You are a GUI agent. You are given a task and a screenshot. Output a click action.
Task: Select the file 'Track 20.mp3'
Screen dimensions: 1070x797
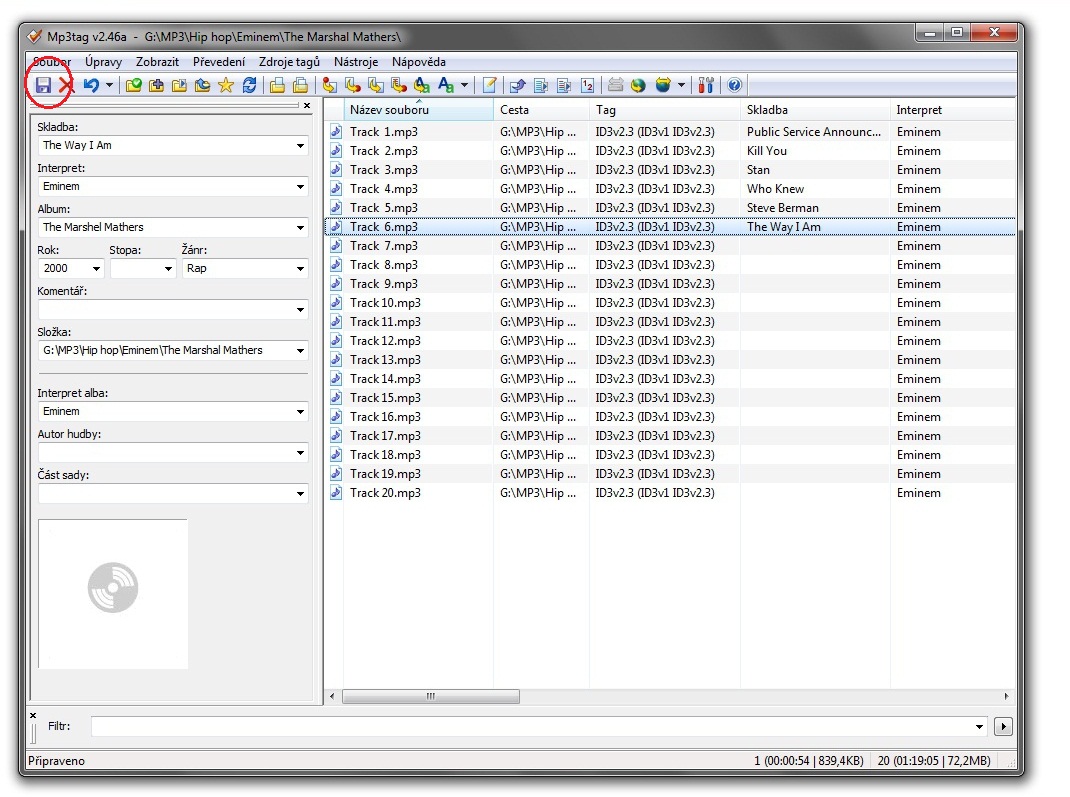386,493
